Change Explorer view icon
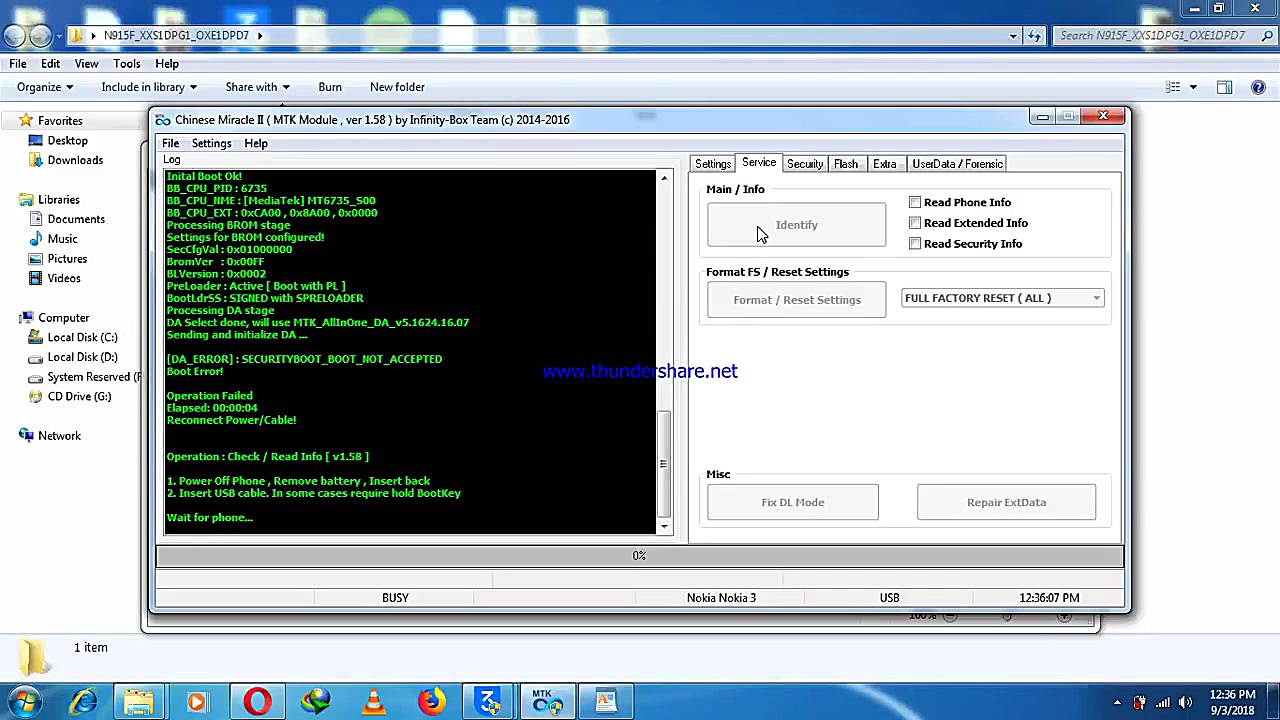 (x=1174, y=87)
